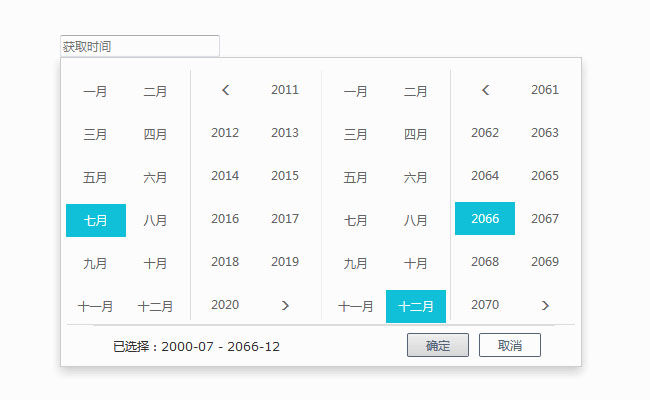Select year 2063 as end year

545,133
